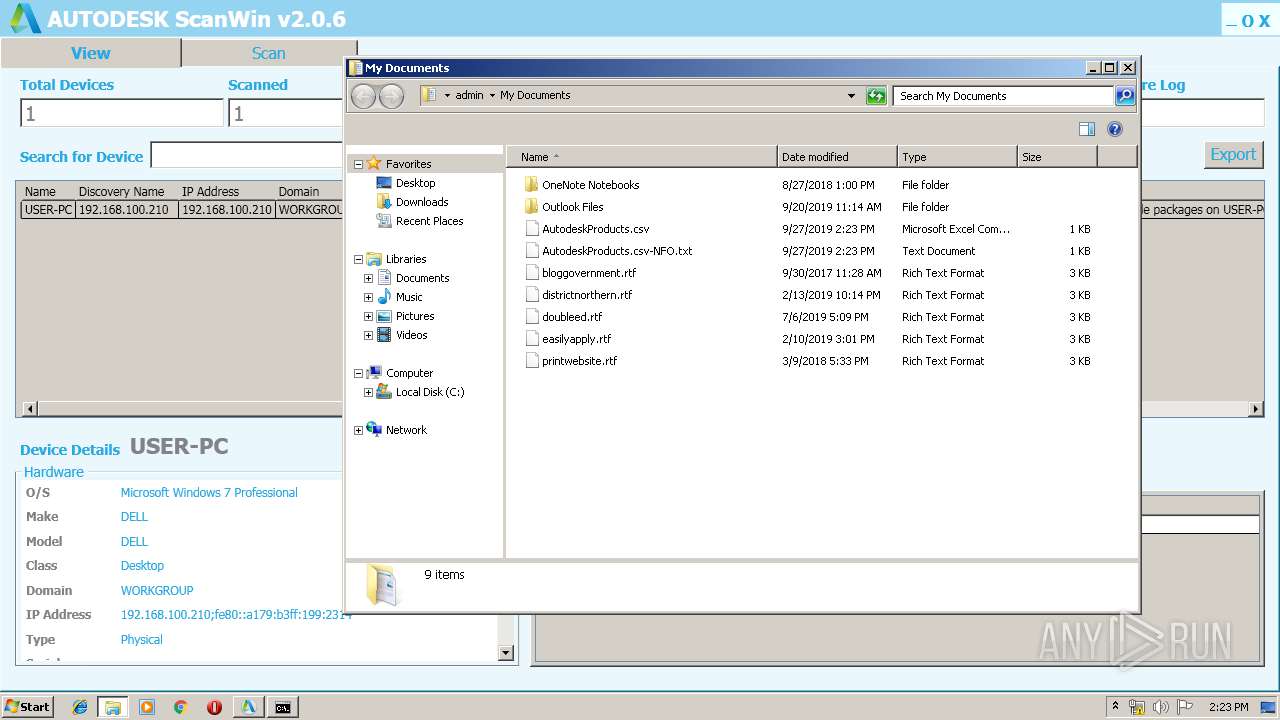This screenshot has width=1280, height=720.
Task: Collapse the Favorites tree section
Action: point(358,164)
